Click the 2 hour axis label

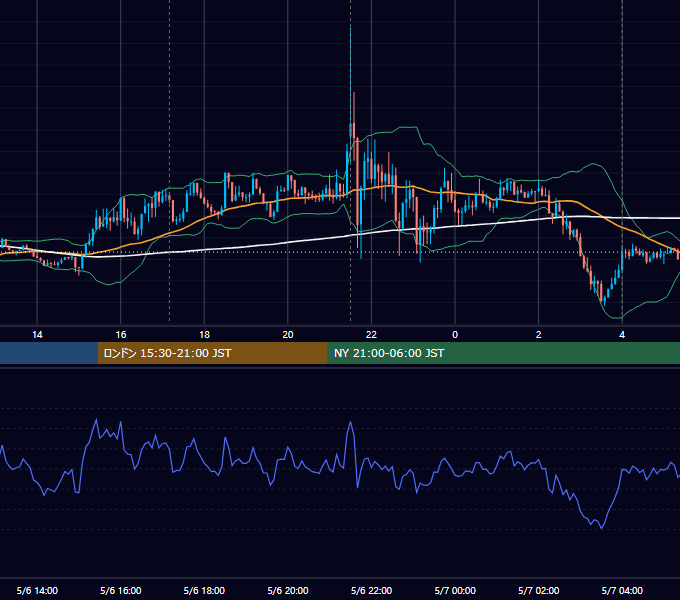point(539,335)
